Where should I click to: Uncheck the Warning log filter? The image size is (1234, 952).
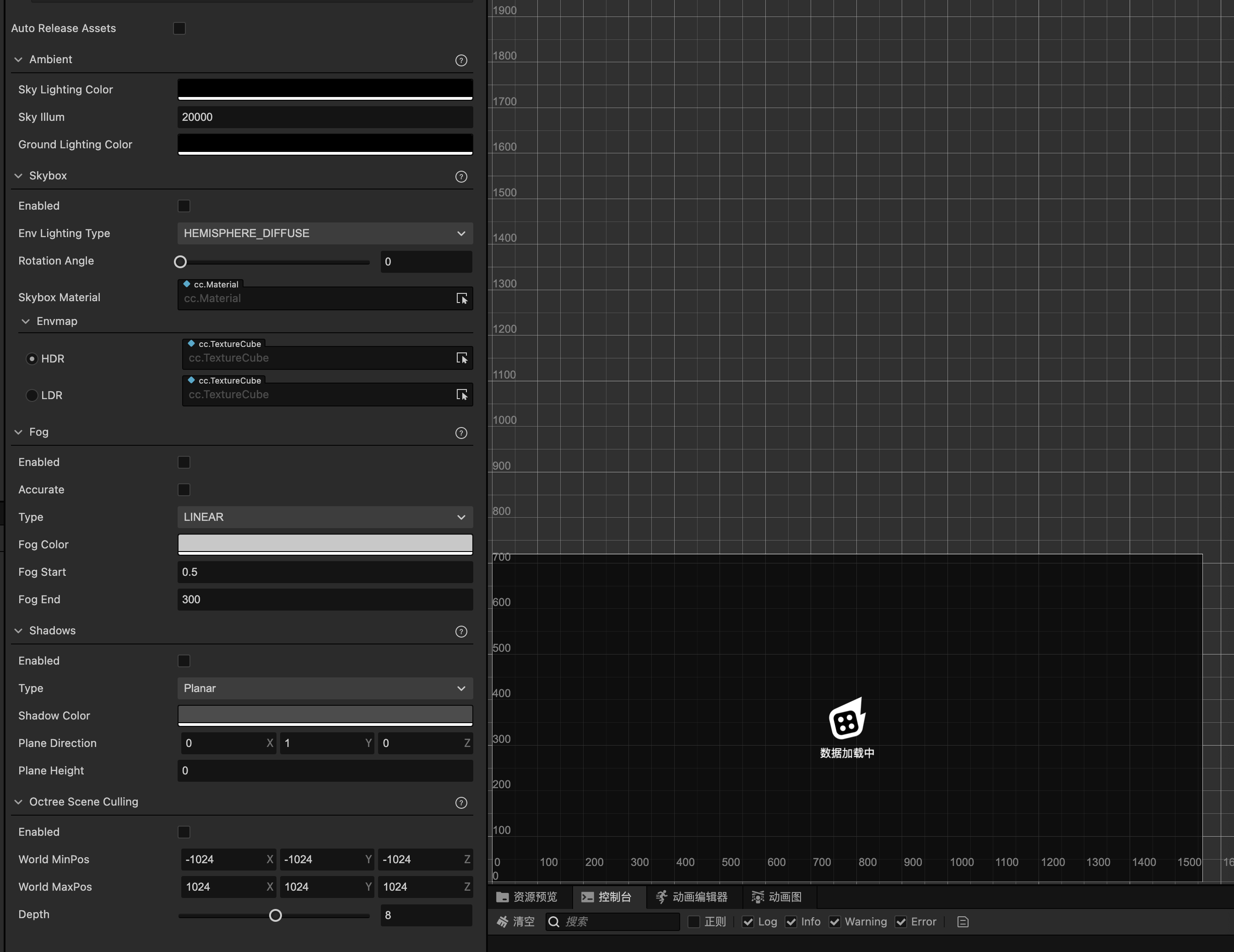pos(834,922)
